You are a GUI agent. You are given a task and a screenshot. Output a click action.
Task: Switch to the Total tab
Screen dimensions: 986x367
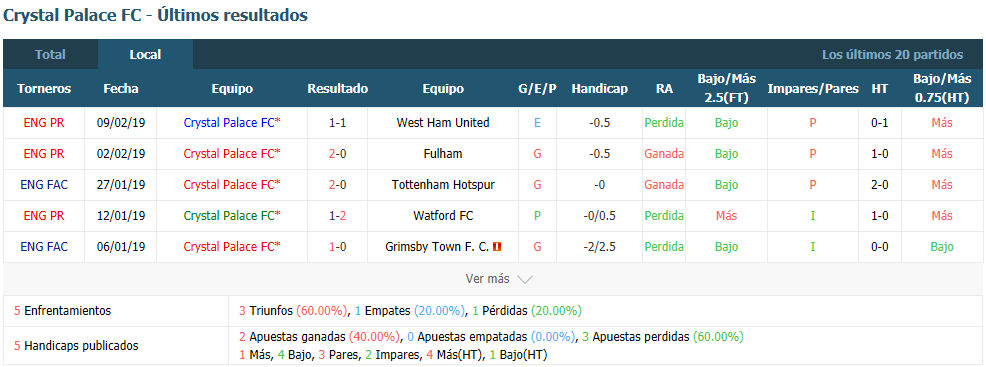tap(50, 55)
